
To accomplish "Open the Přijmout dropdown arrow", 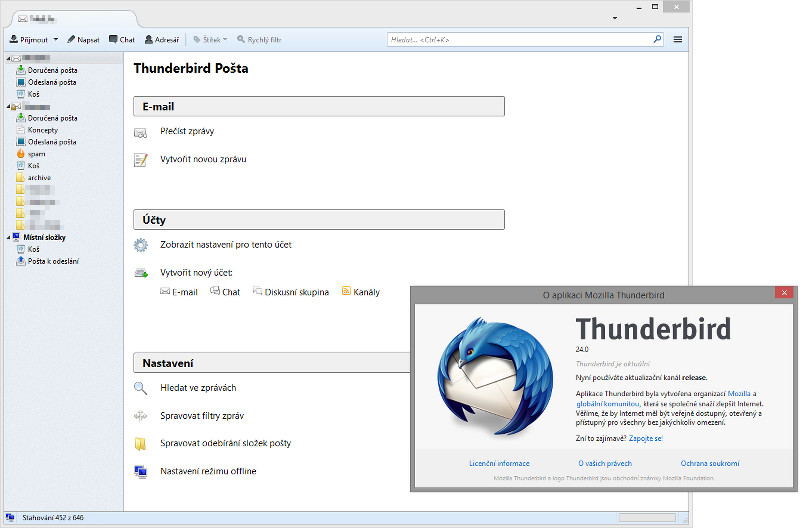I will tap(56, 39).
